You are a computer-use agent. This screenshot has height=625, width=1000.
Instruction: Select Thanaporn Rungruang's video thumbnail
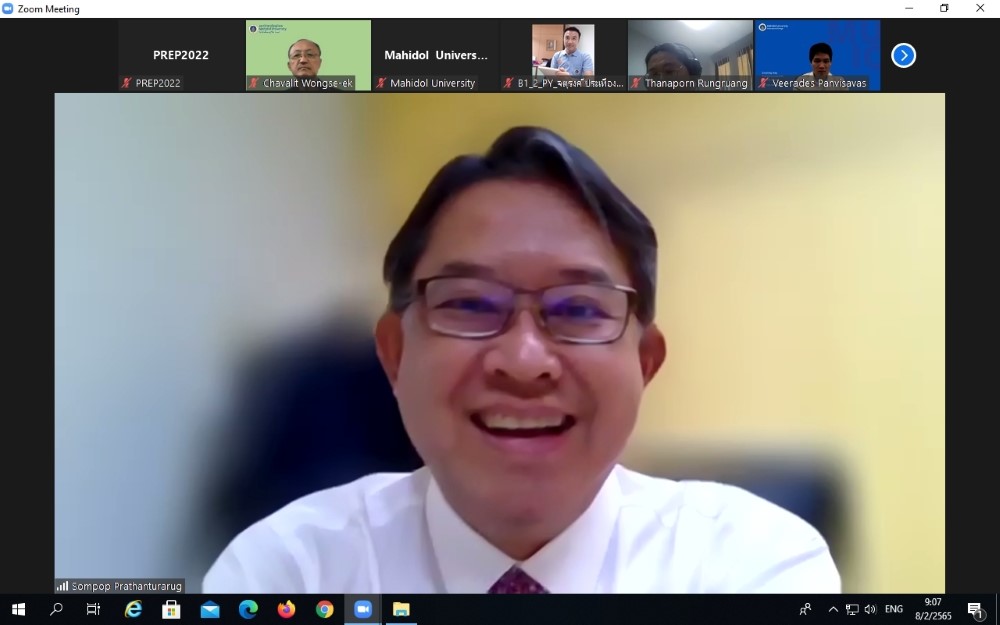point(690,55)
